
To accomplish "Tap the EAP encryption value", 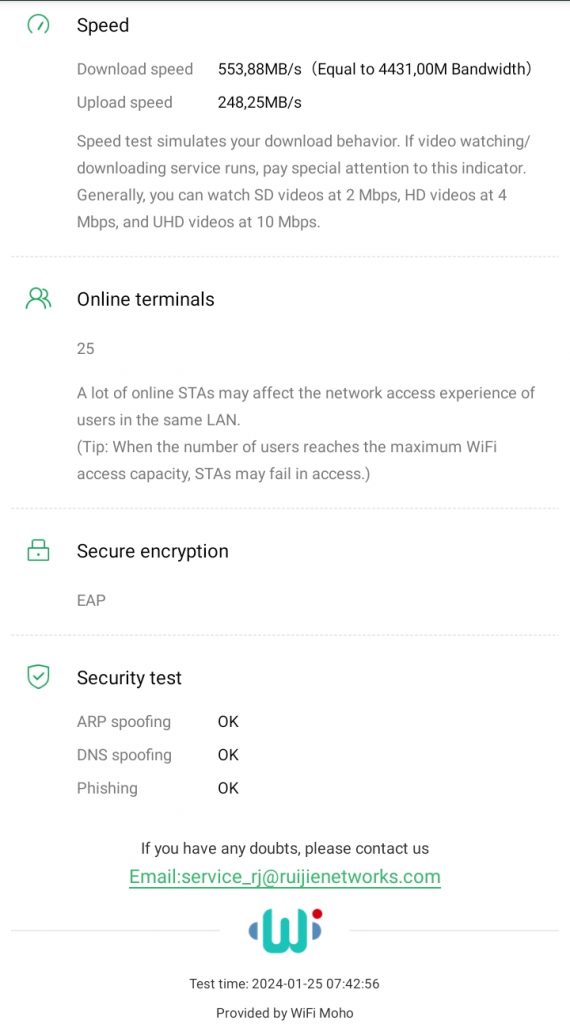I will (x=91, y=600).
